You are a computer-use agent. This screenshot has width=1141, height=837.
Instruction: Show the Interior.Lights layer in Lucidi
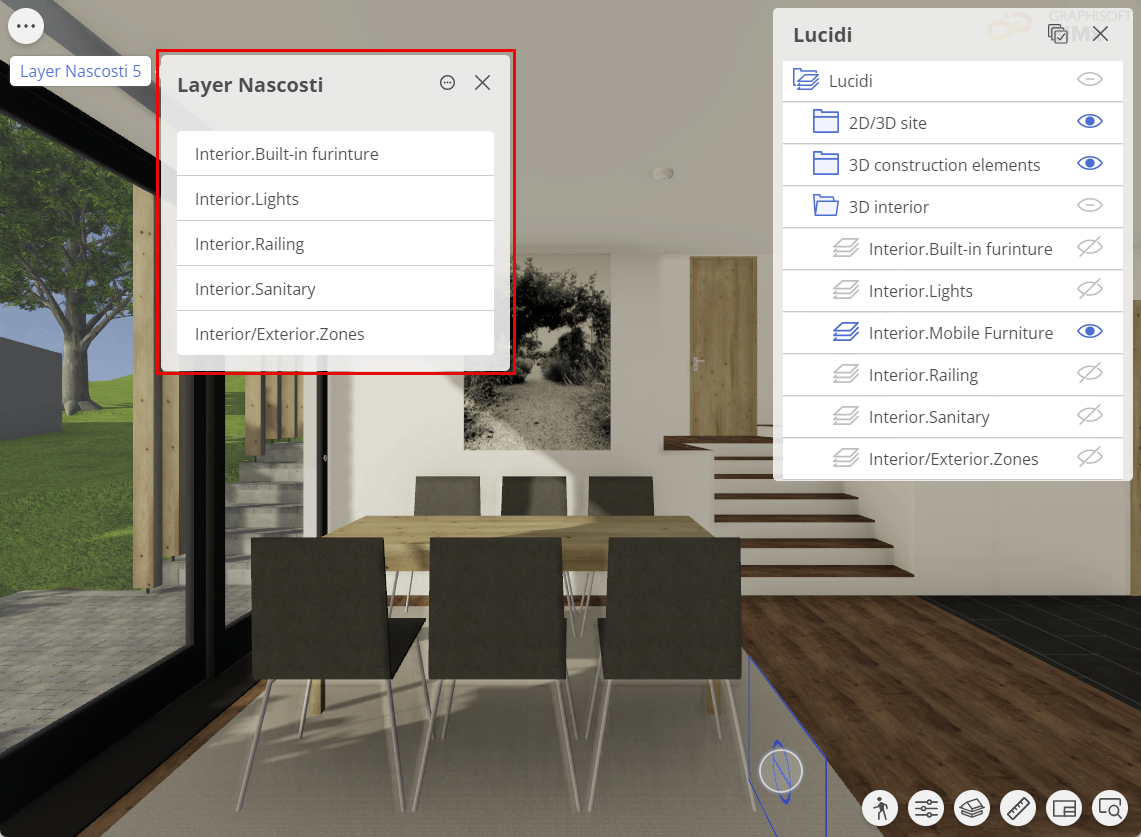coord(1089,290)
